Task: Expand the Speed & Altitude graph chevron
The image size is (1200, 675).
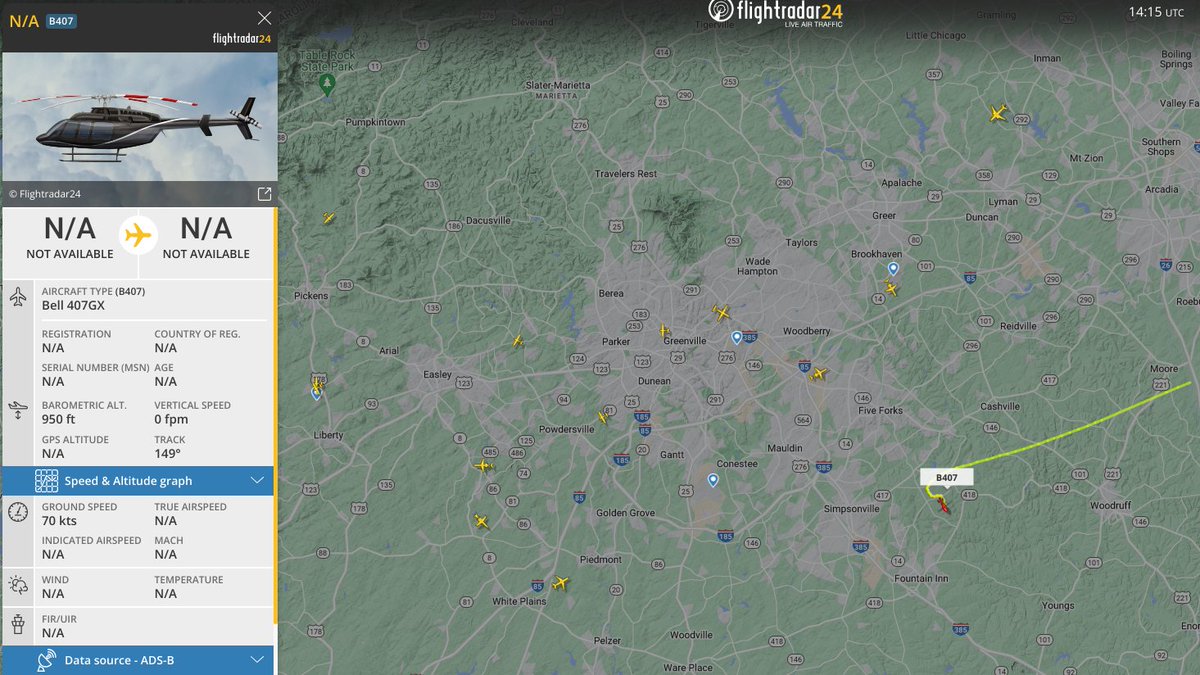Action: (257, 481)
